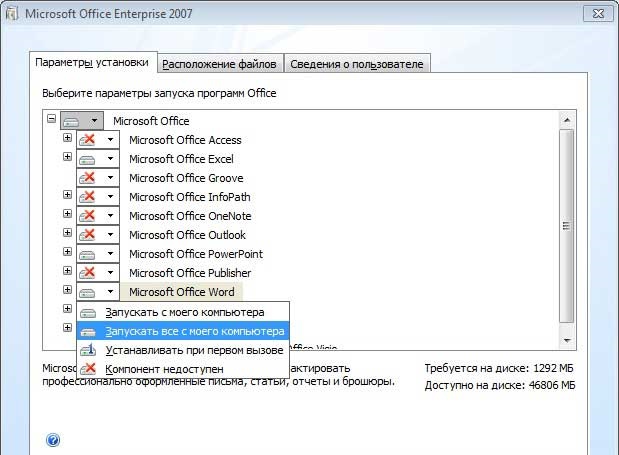619x455 pixels.
Task: Select the root 'Microsoft Office' tree label
Action: pos(151,121)
